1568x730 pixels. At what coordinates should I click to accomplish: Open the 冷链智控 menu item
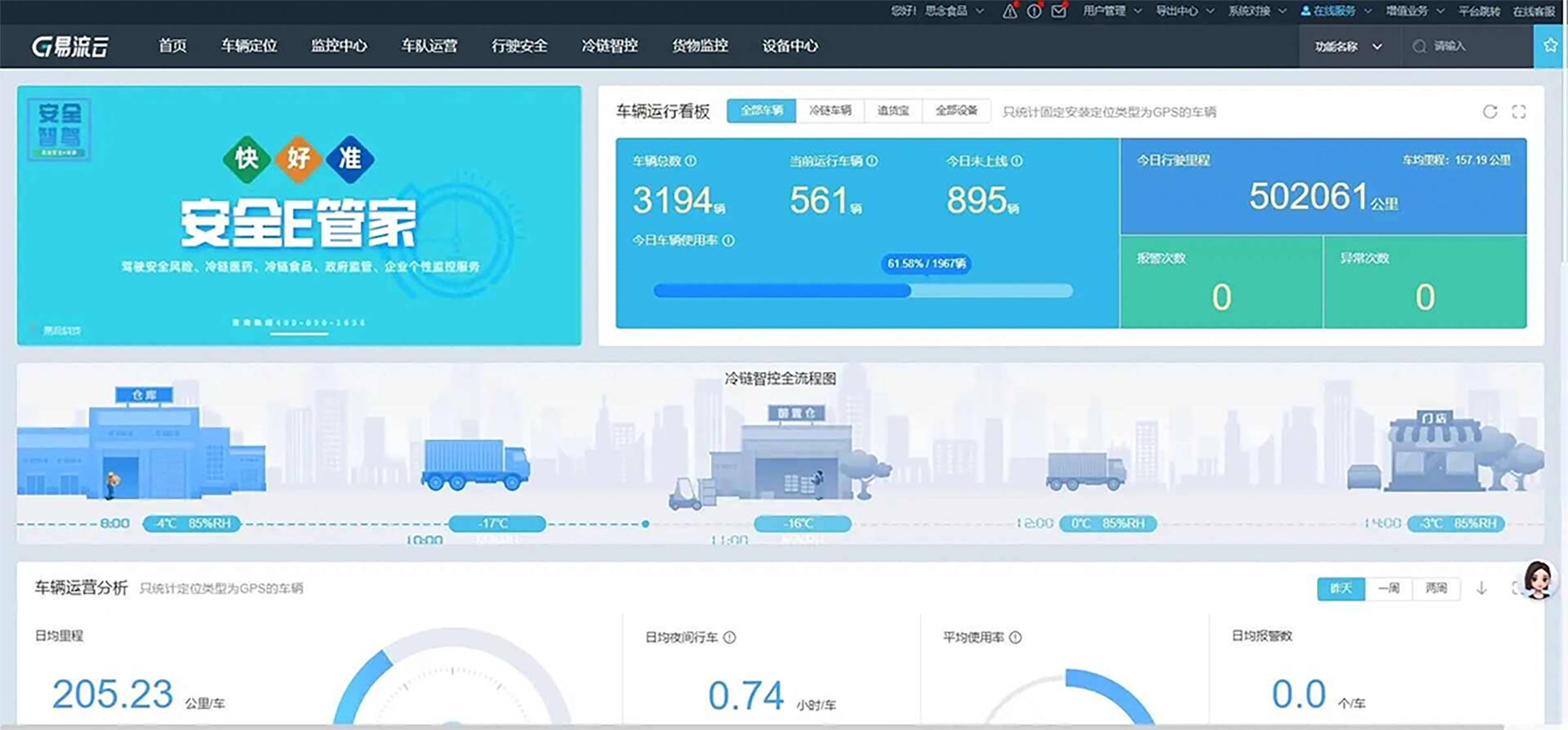click(609, 46)
